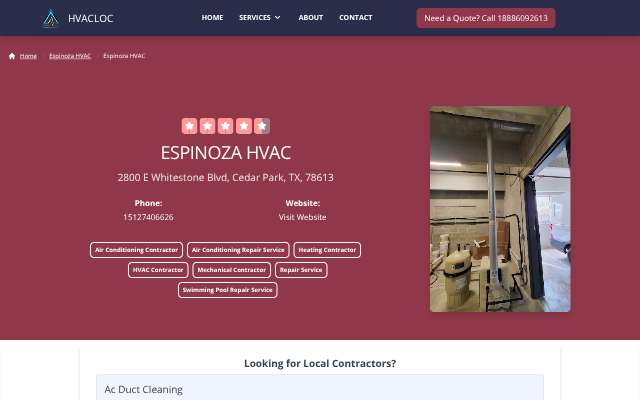The image size is (640, 400).
Task: Click the current-page Espinoza HVAC breadcrumb text
Action: pyautogui.click(x=124, y=56)
